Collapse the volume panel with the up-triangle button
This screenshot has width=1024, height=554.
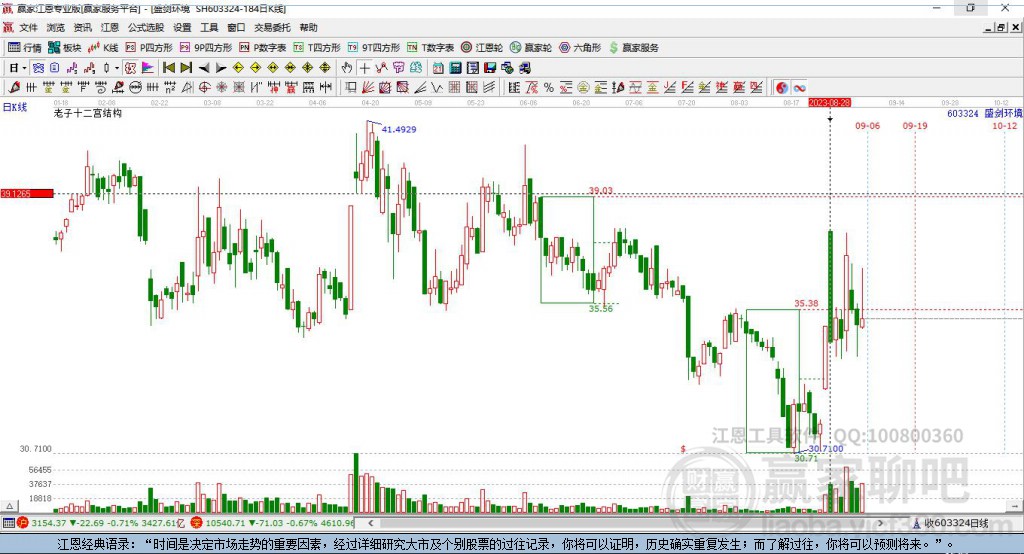[9, 506]
